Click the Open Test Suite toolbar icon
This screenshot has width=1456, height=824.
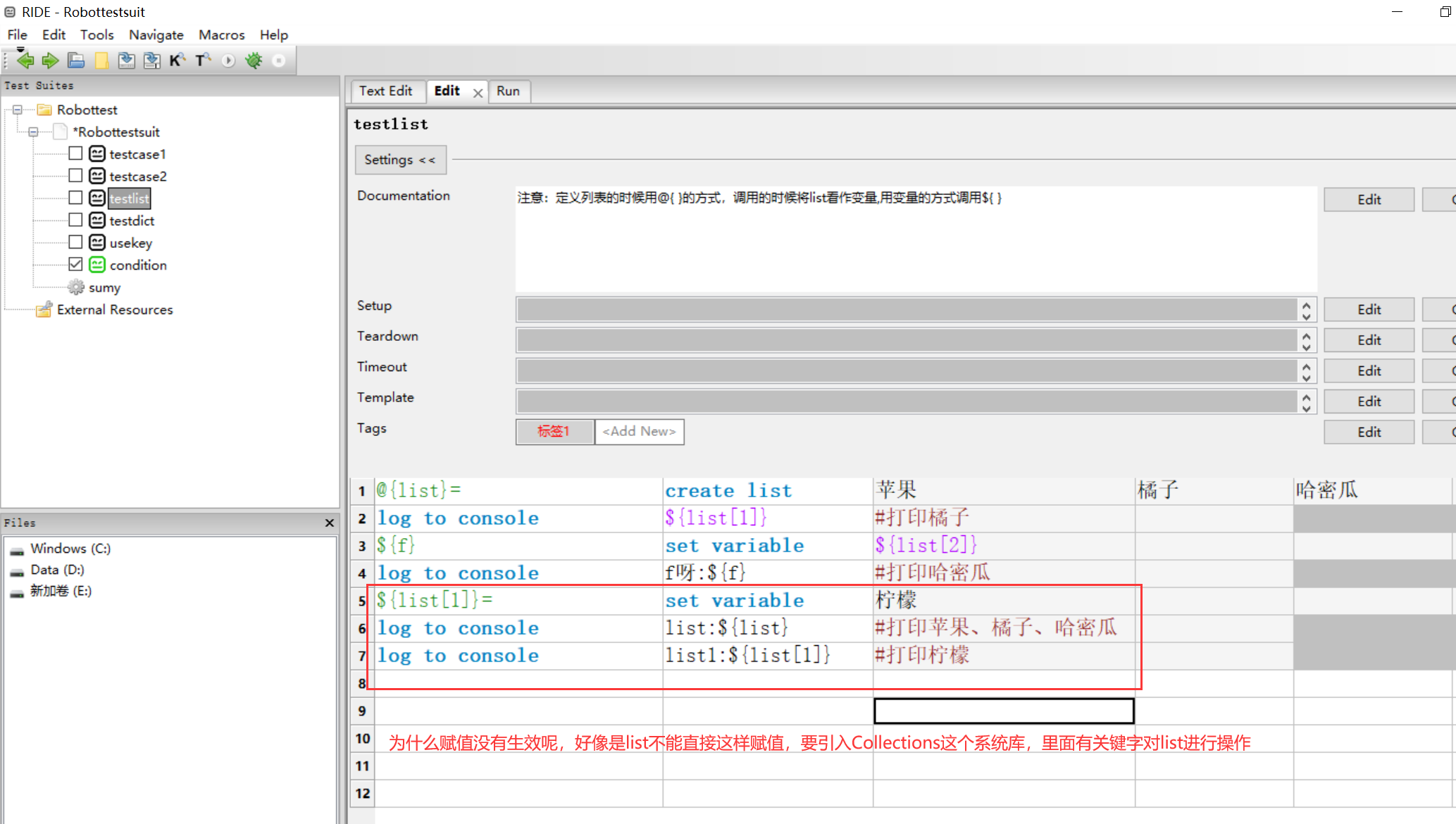click(76, 61)
